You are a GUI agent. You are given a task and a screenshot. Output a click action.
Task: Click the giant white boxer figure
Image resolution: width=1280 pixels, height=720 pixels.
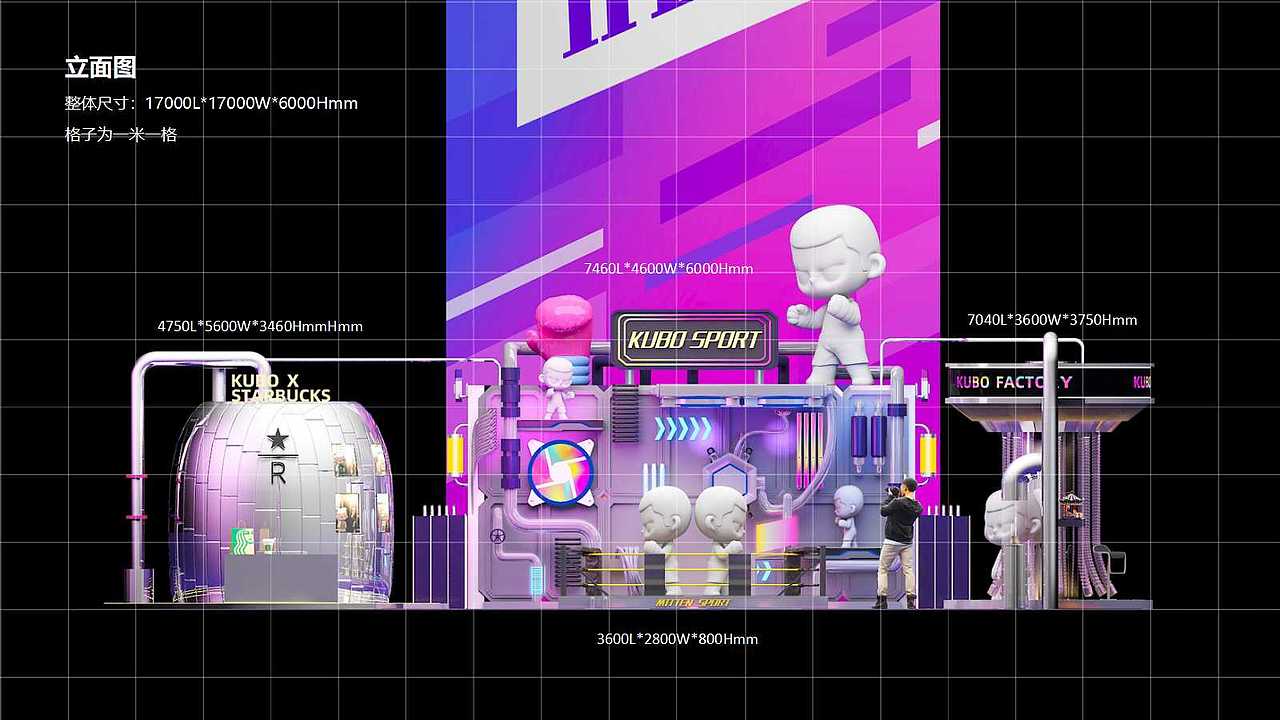[x=837, y=294]
